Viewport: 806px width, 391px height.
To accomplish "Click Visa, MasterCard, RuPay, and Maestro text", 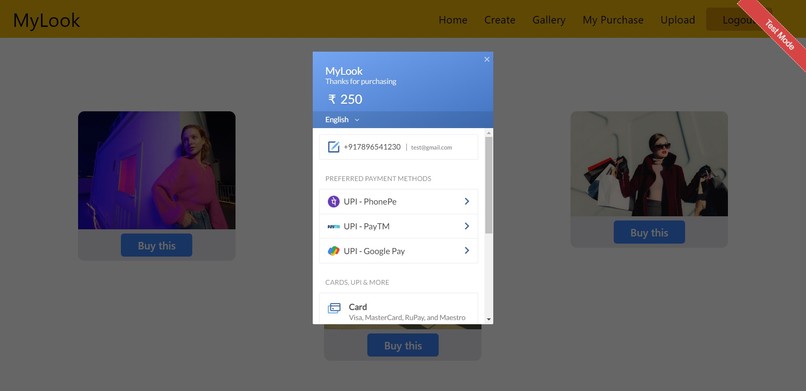I will (x=407, y=318).
